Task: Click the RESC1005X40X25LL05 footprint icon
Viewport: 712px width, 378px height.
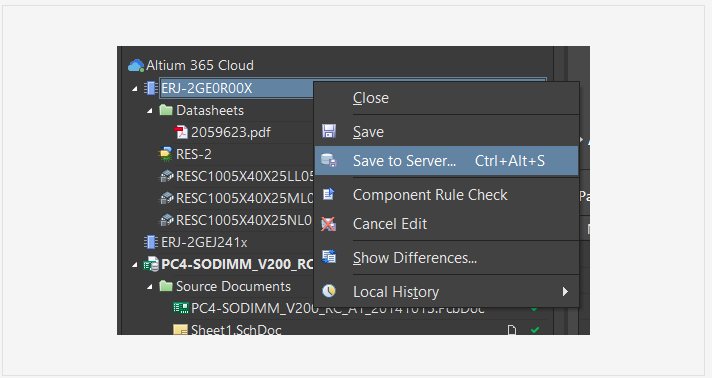Action: coord(166,176)
